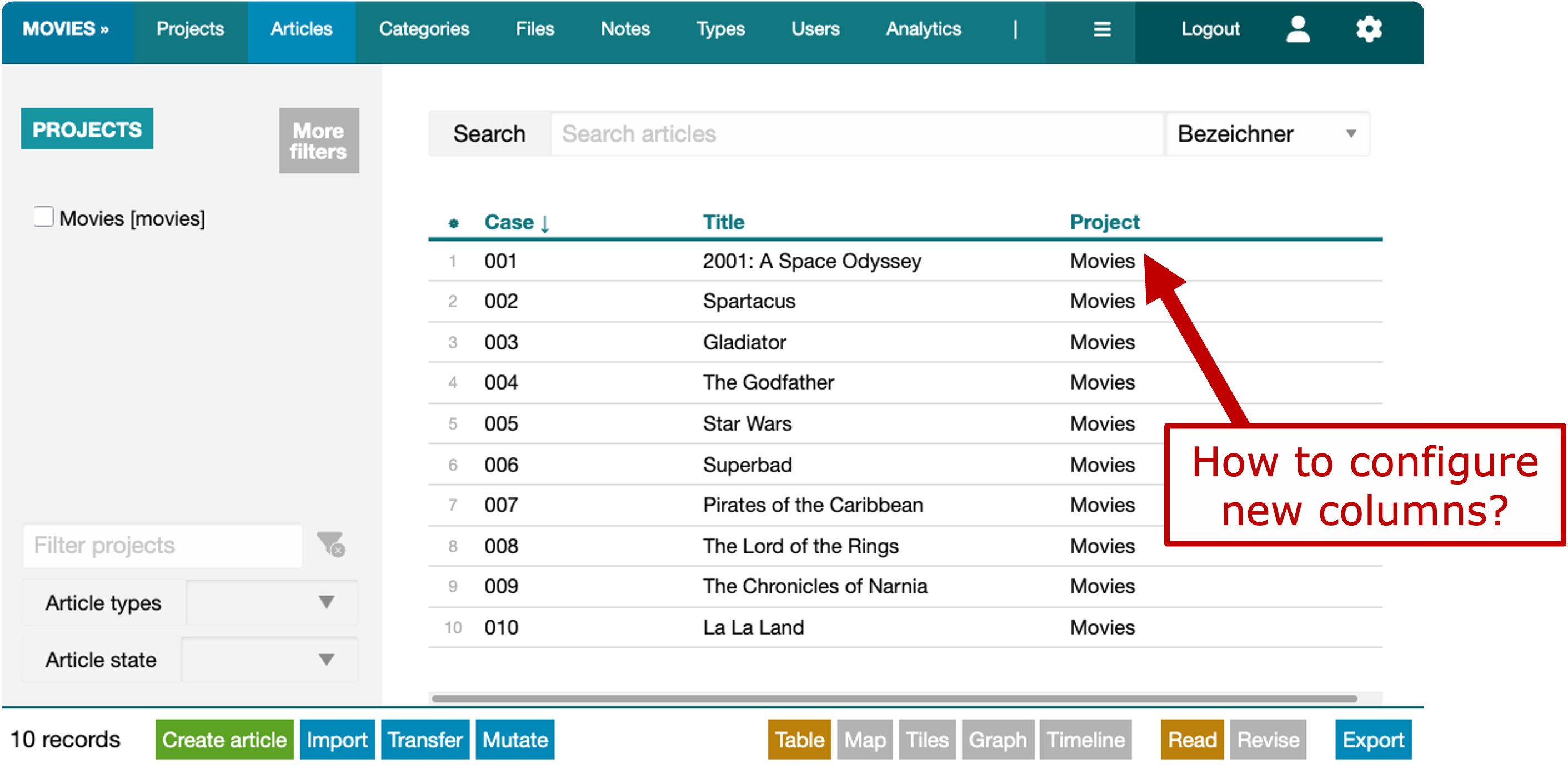
Task: Open the Users tab
Action: coord(815,29)
